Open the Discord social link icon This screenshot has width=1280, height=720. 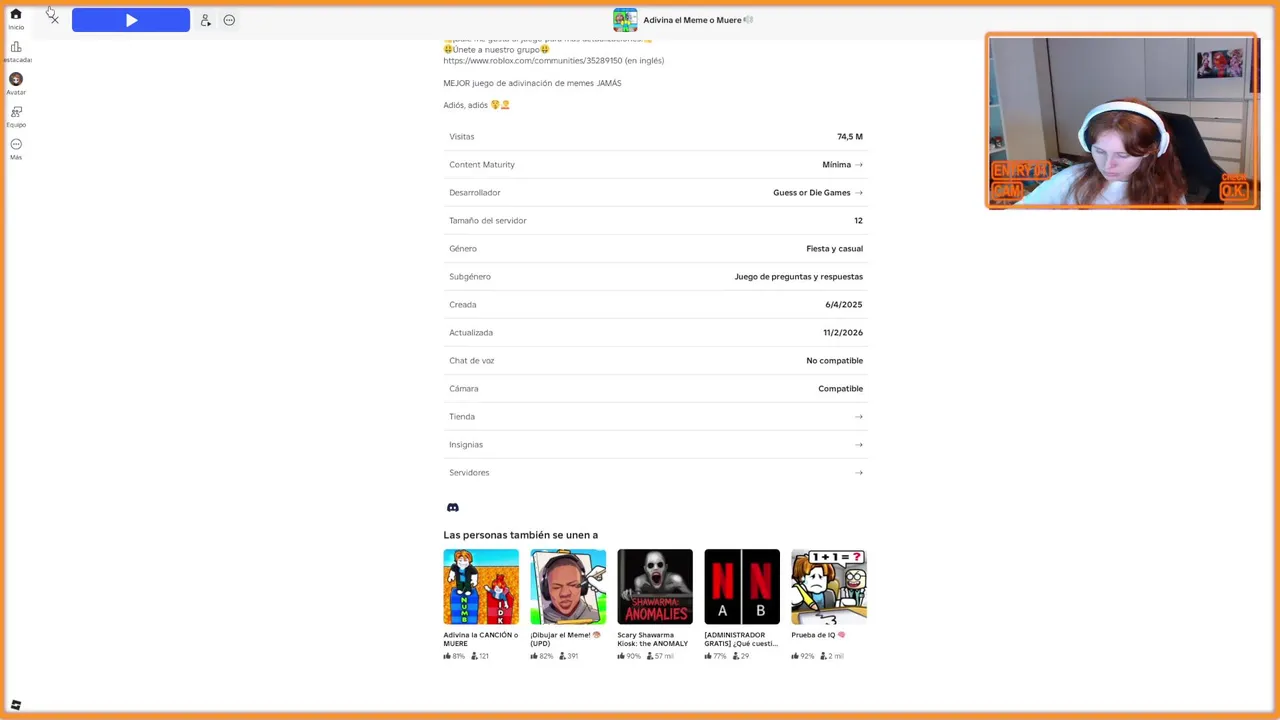tap(453, 508)
